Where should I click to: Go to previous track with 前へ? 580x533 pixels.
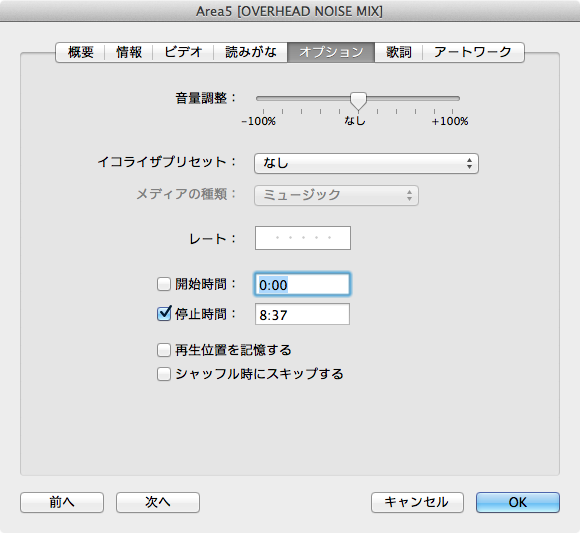(x=62, y=502)
